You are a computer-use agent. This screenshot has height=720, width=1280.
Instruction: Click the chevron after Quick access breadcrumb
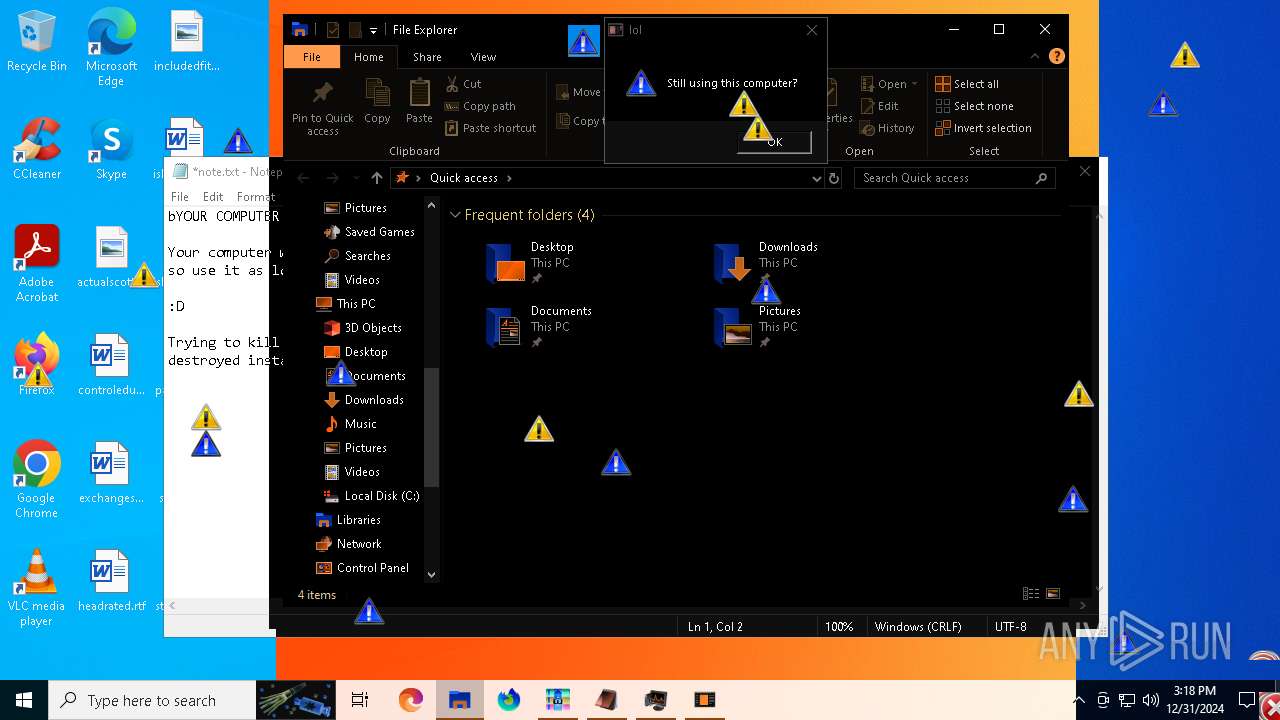coord(509,178)
